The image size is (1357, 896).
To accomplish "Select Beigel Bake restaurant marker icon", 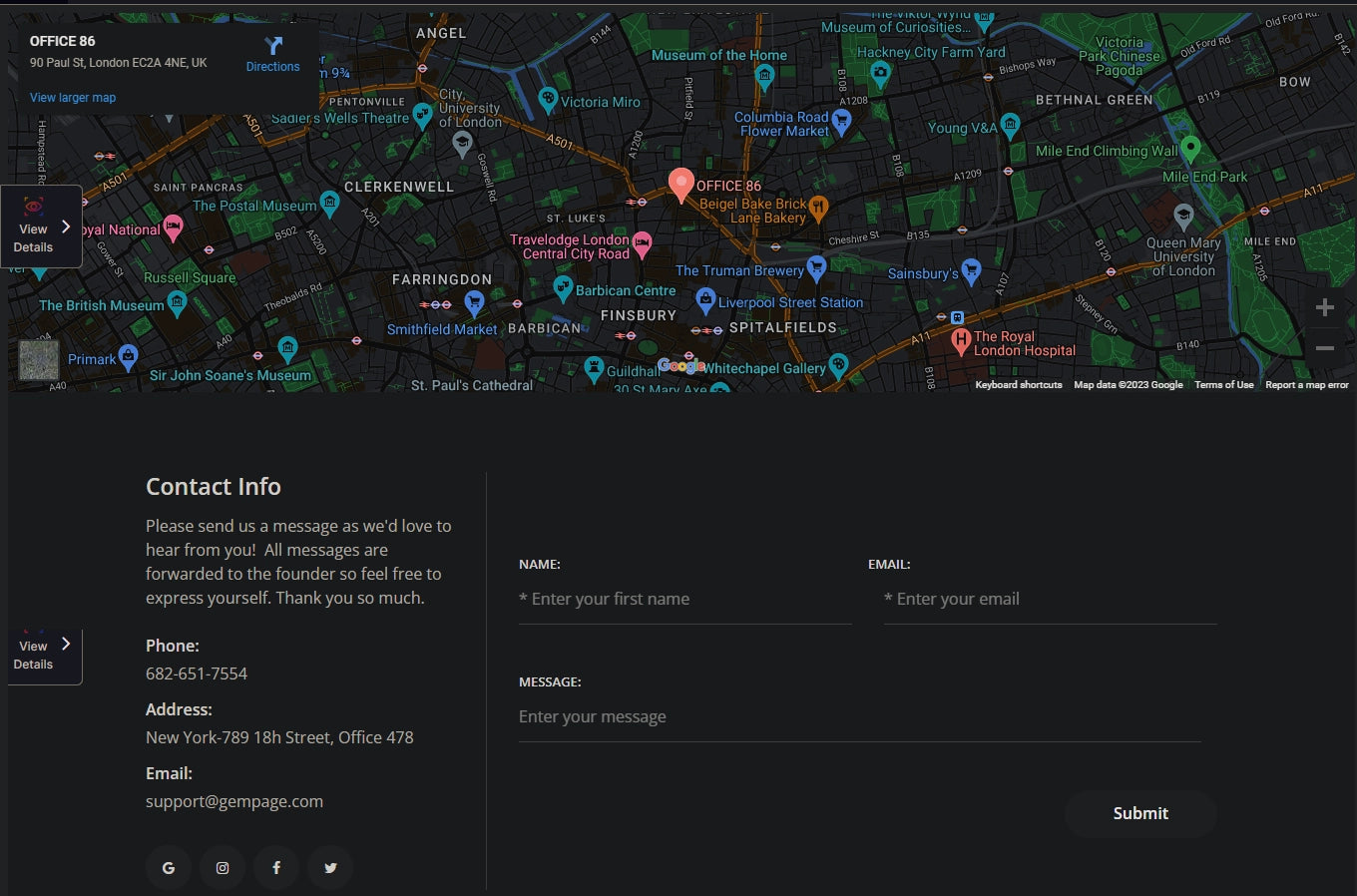I will pos(818,209).
